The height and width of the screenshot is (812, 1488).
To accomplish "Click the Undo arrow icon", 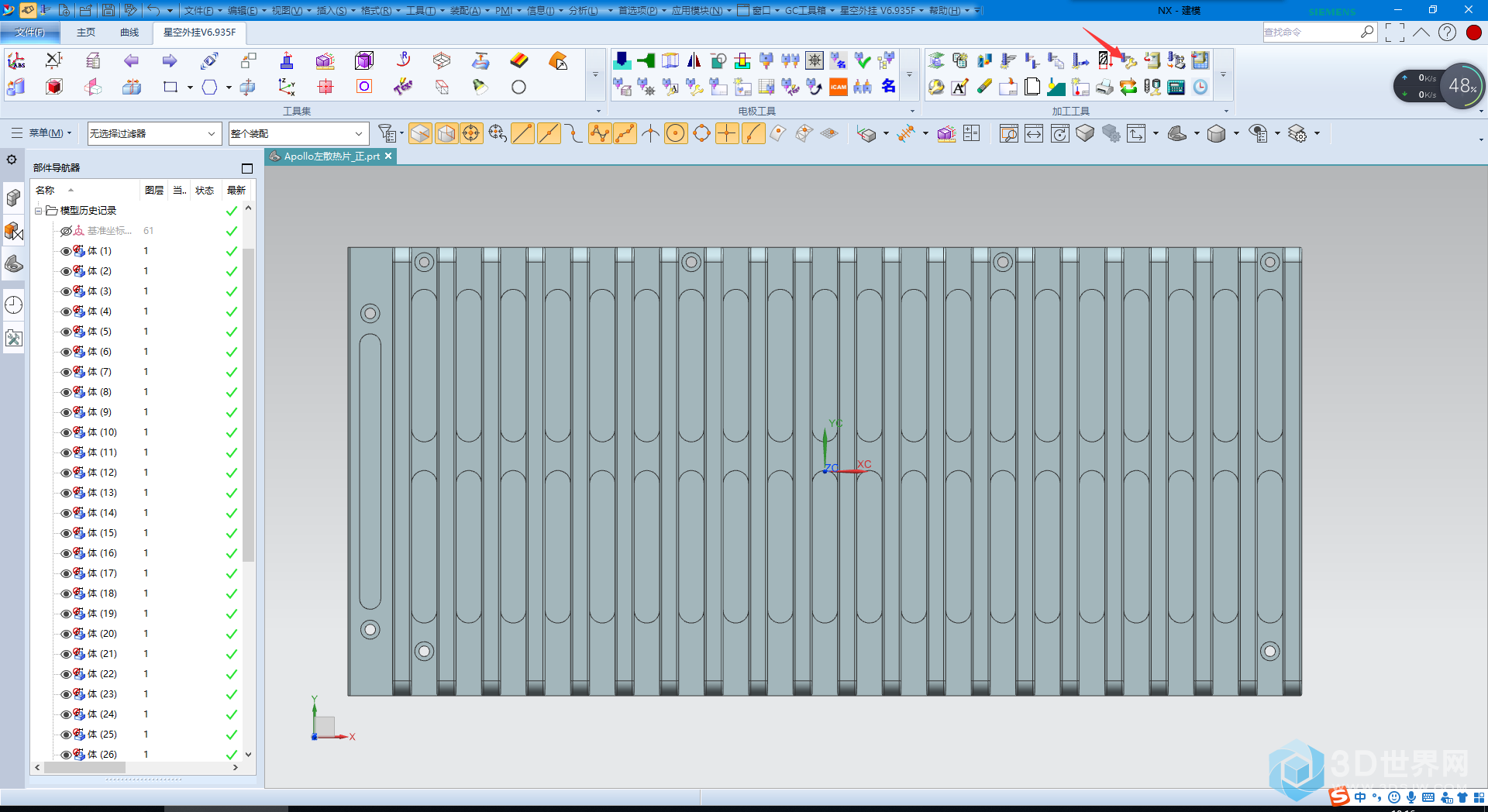I will click(x=153, y=10).
